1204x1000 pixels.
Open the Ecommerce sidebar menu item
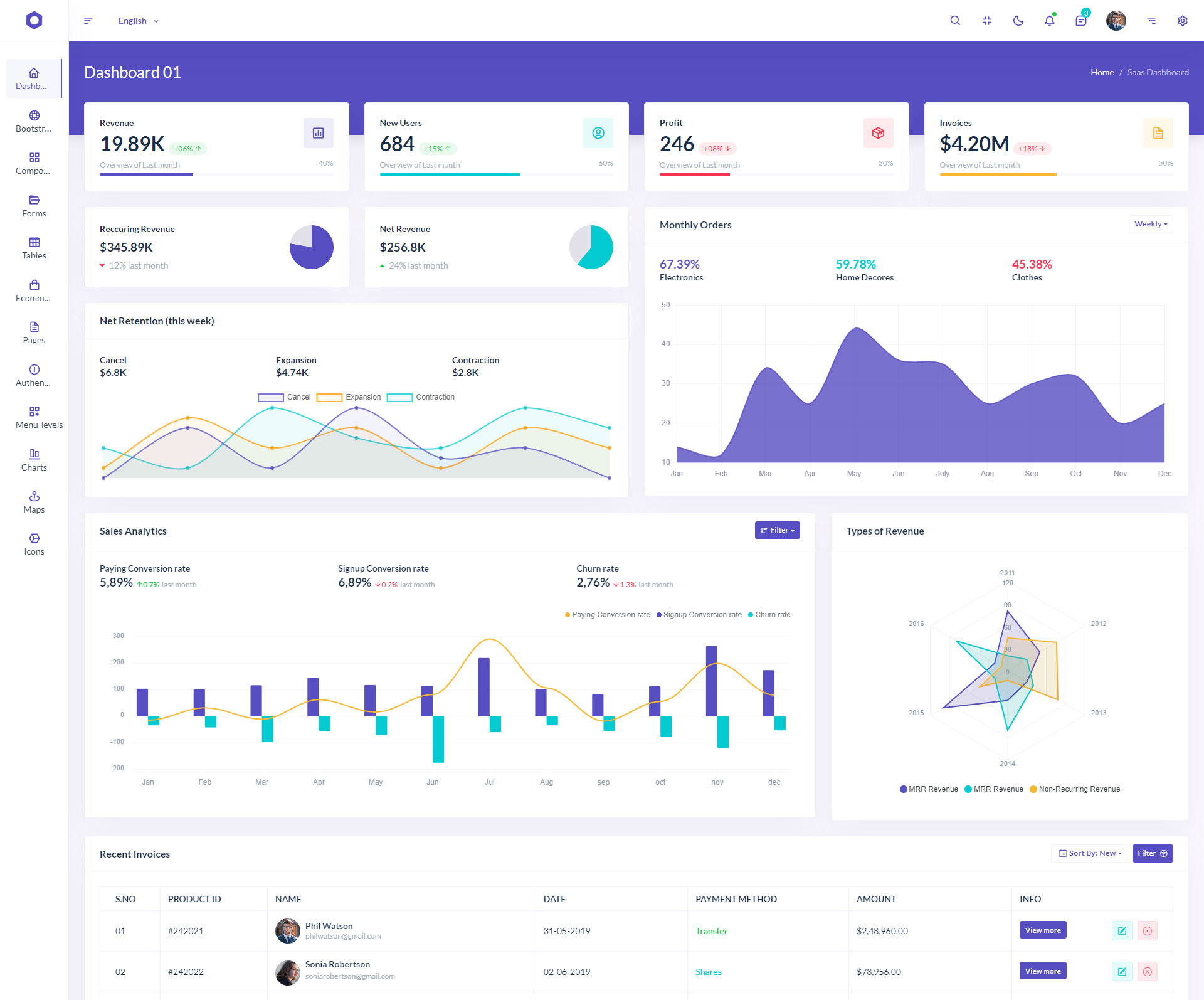tap(34, 291)
